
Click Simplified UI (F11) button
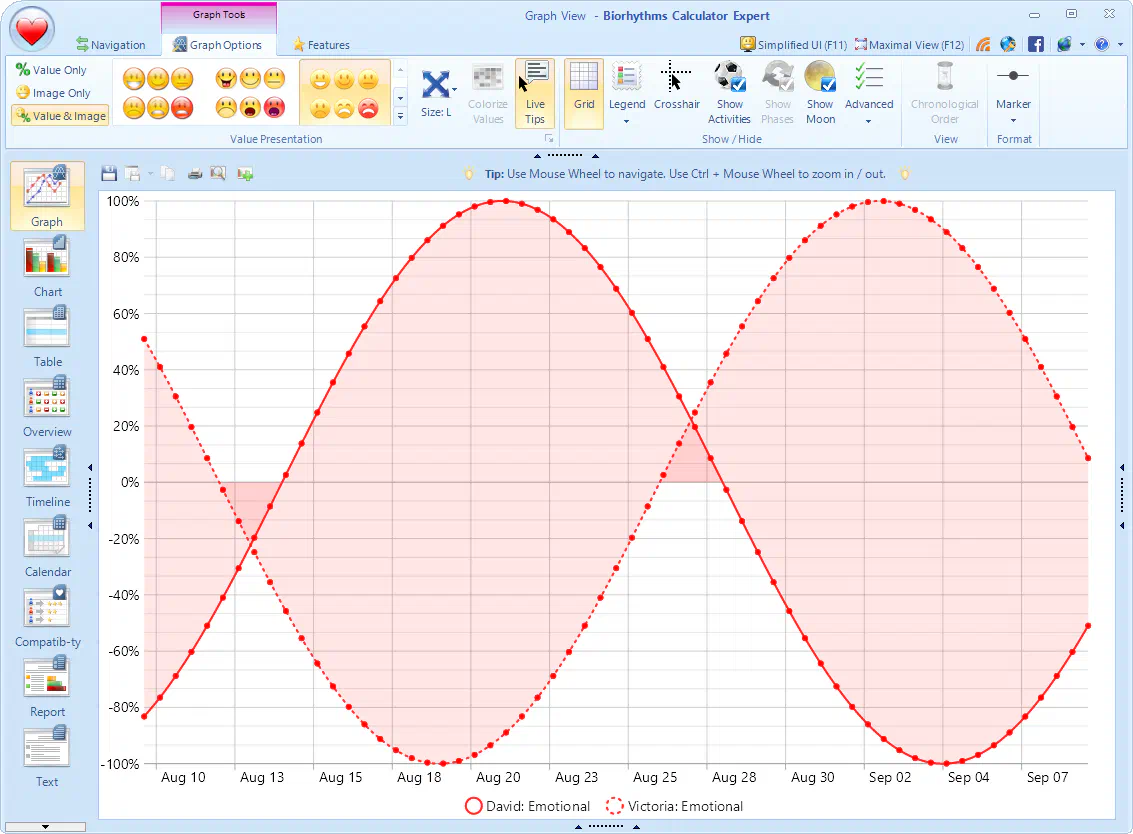(793, 45)
